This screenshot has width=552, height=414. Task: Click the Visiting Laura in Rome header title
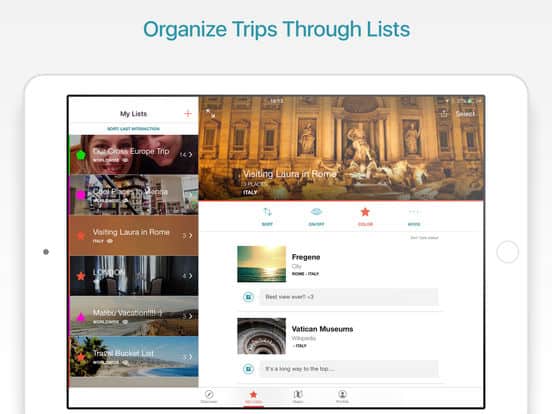[289, 174]
